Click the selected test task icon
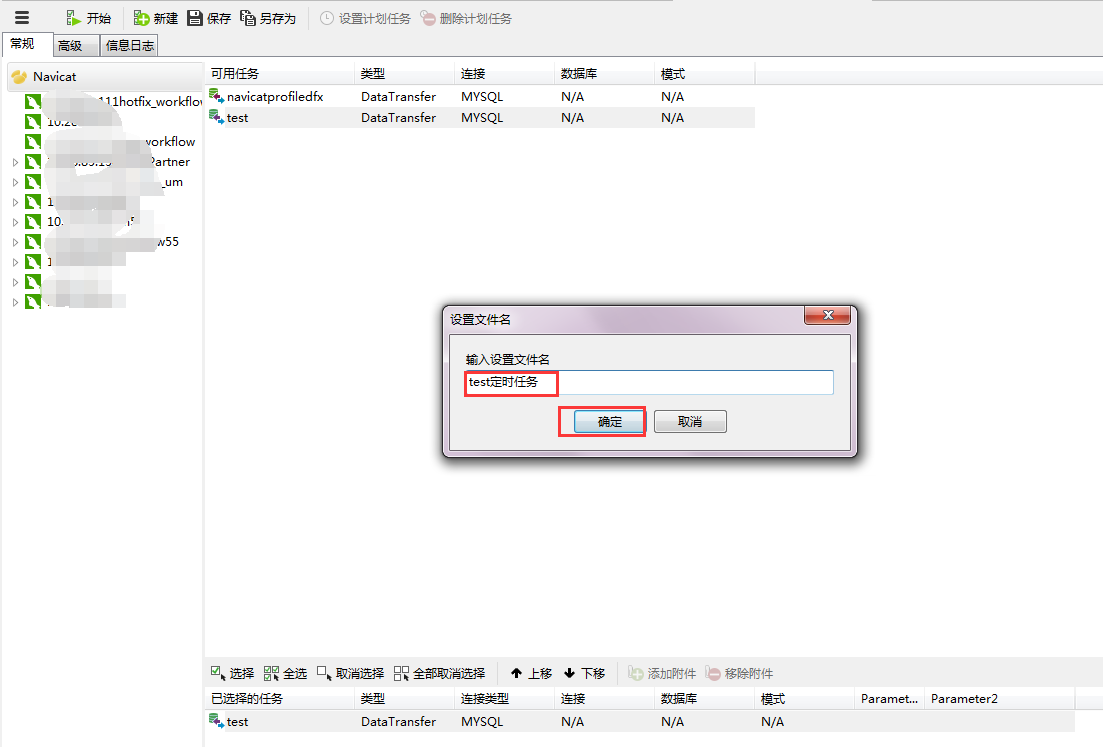 [217, 721]
